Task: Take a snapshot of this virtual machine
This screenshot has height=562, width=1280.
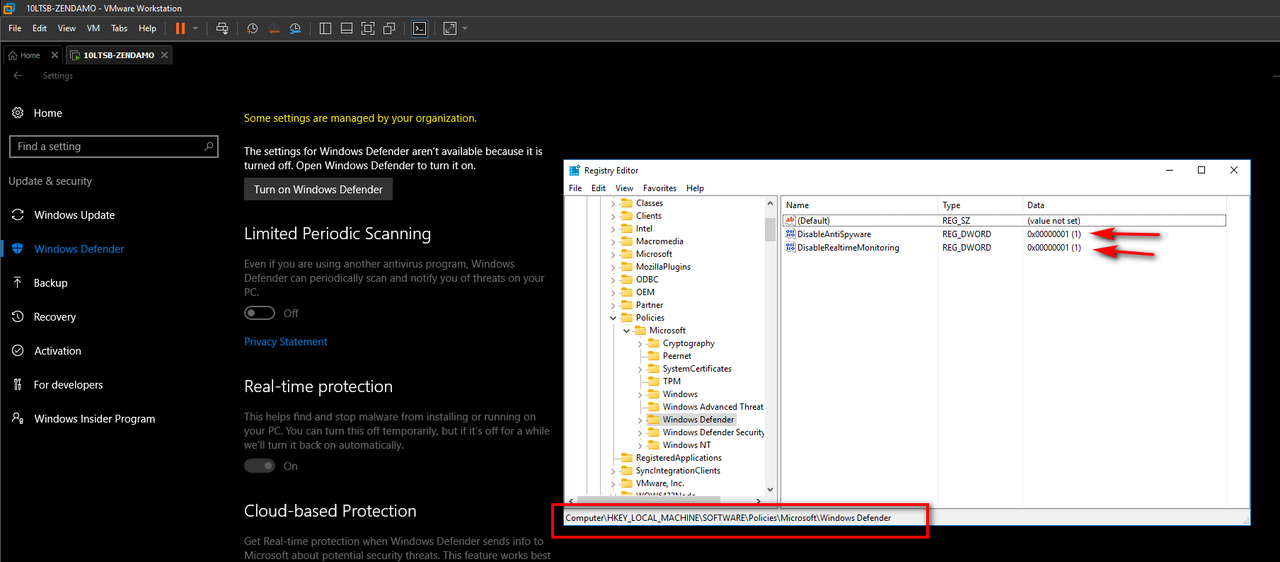Action: pyautogui.click(x=252, y=28)
